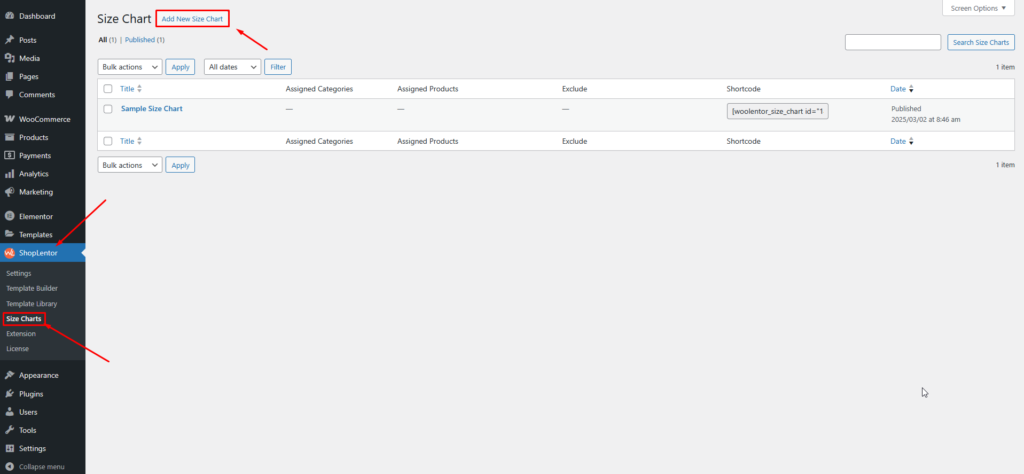Viewport: 1024px width, 474px height.
Task: Sort the table by Date column header
Action: 899,89
